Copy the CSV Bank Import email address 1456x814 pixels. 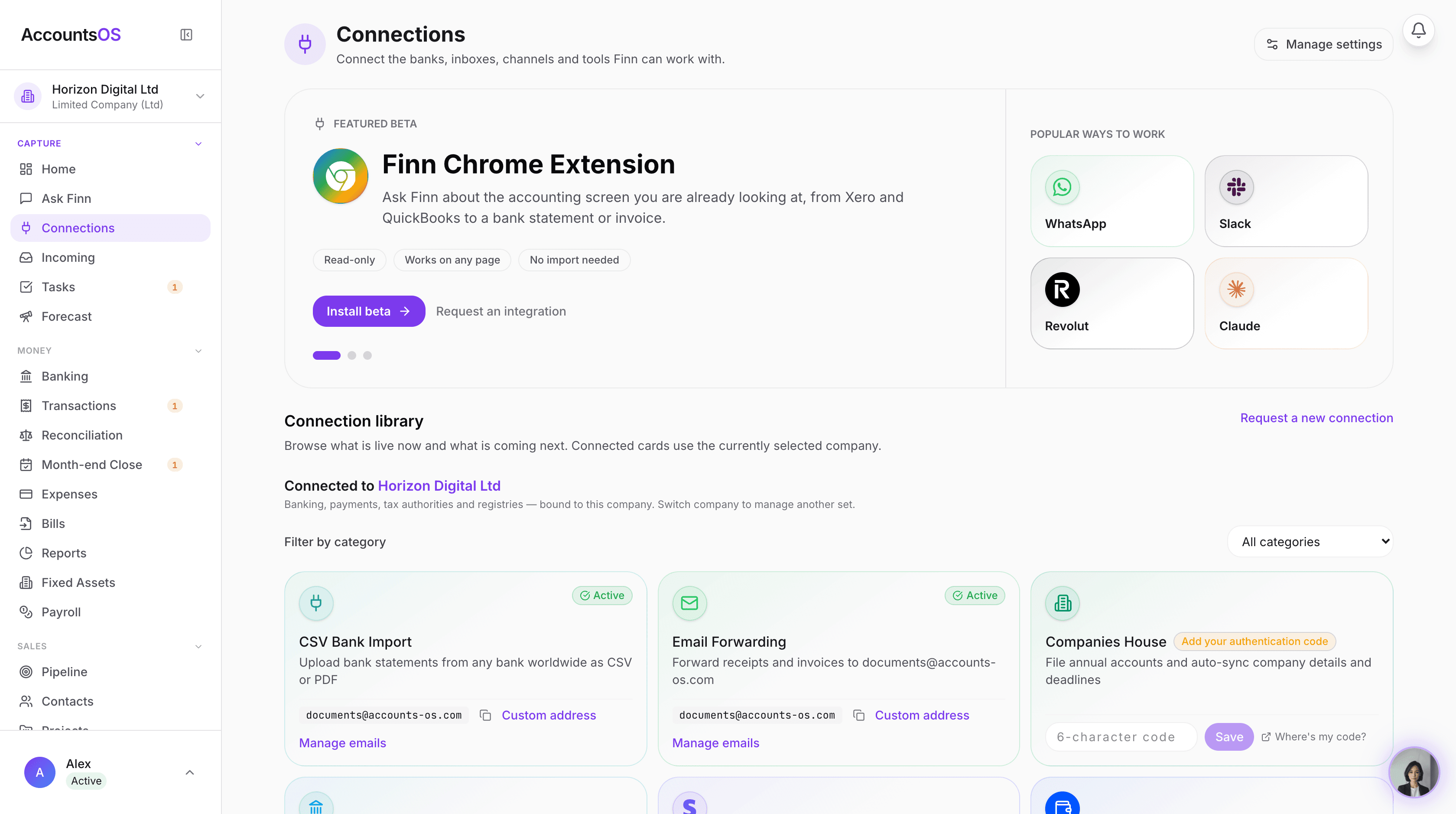point(485,715)
